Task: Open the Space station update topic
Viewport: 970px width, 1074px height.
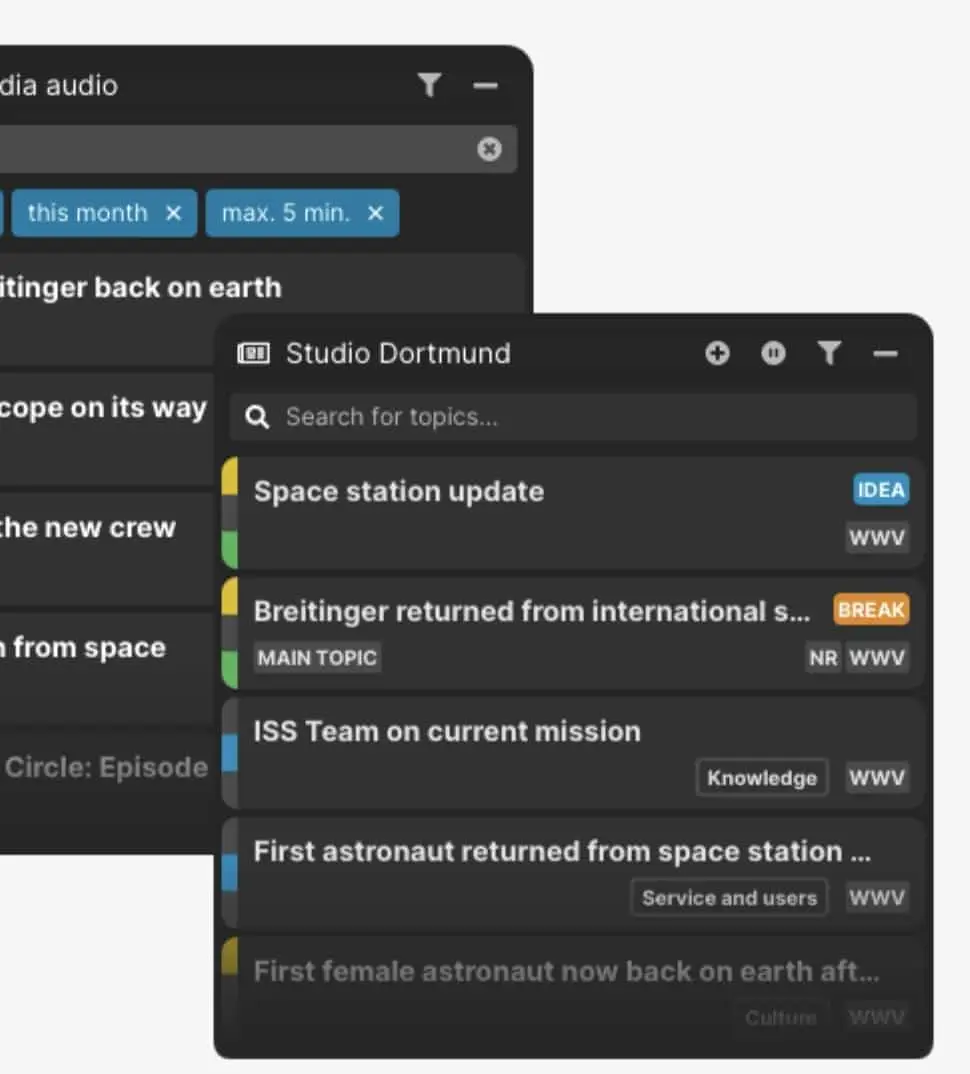Action: pyautogui.click(x=399, y=492)
